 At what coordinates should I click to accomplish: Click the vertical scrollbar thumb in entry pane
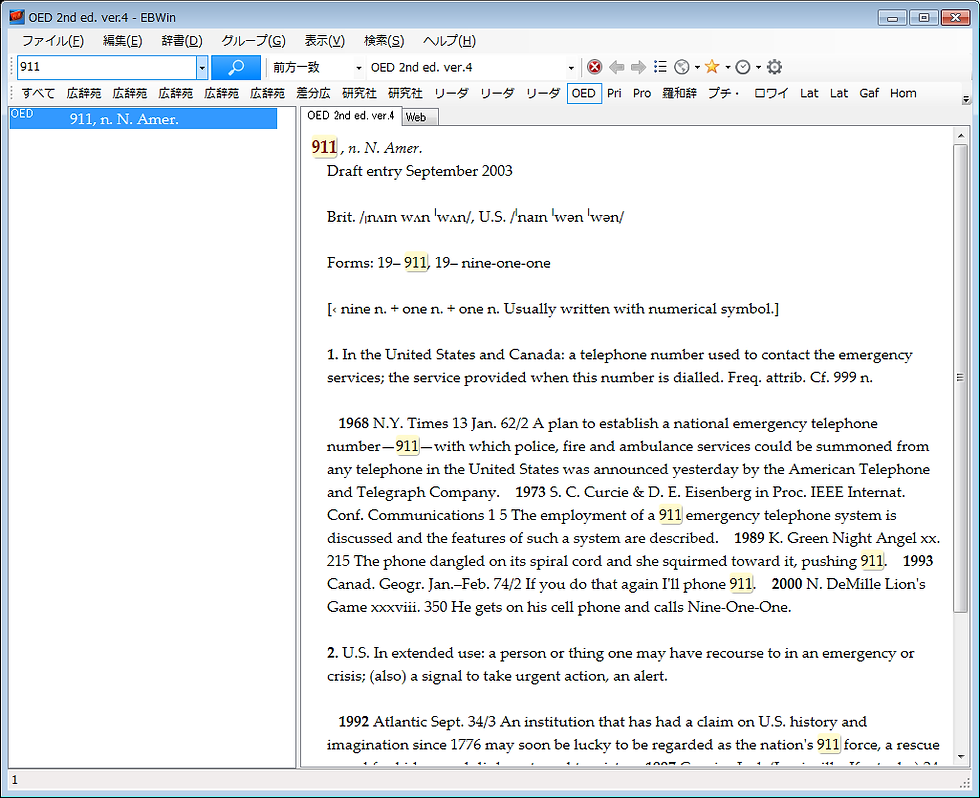tap(961, 378)
